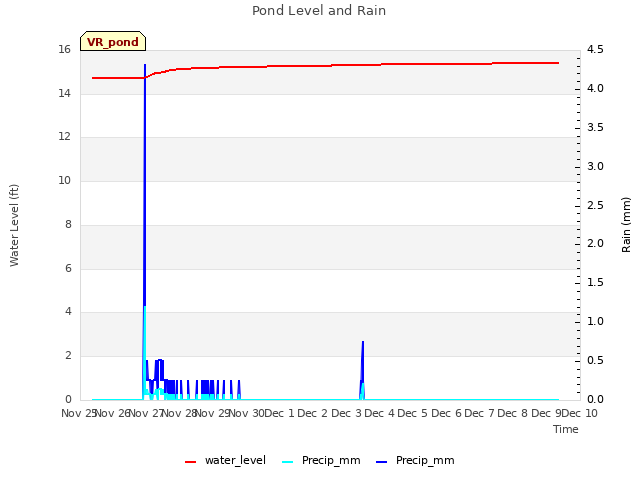Toggle the water_level legend entry
The height and width of the screenshot is (480, 640).
pos(225,461)
